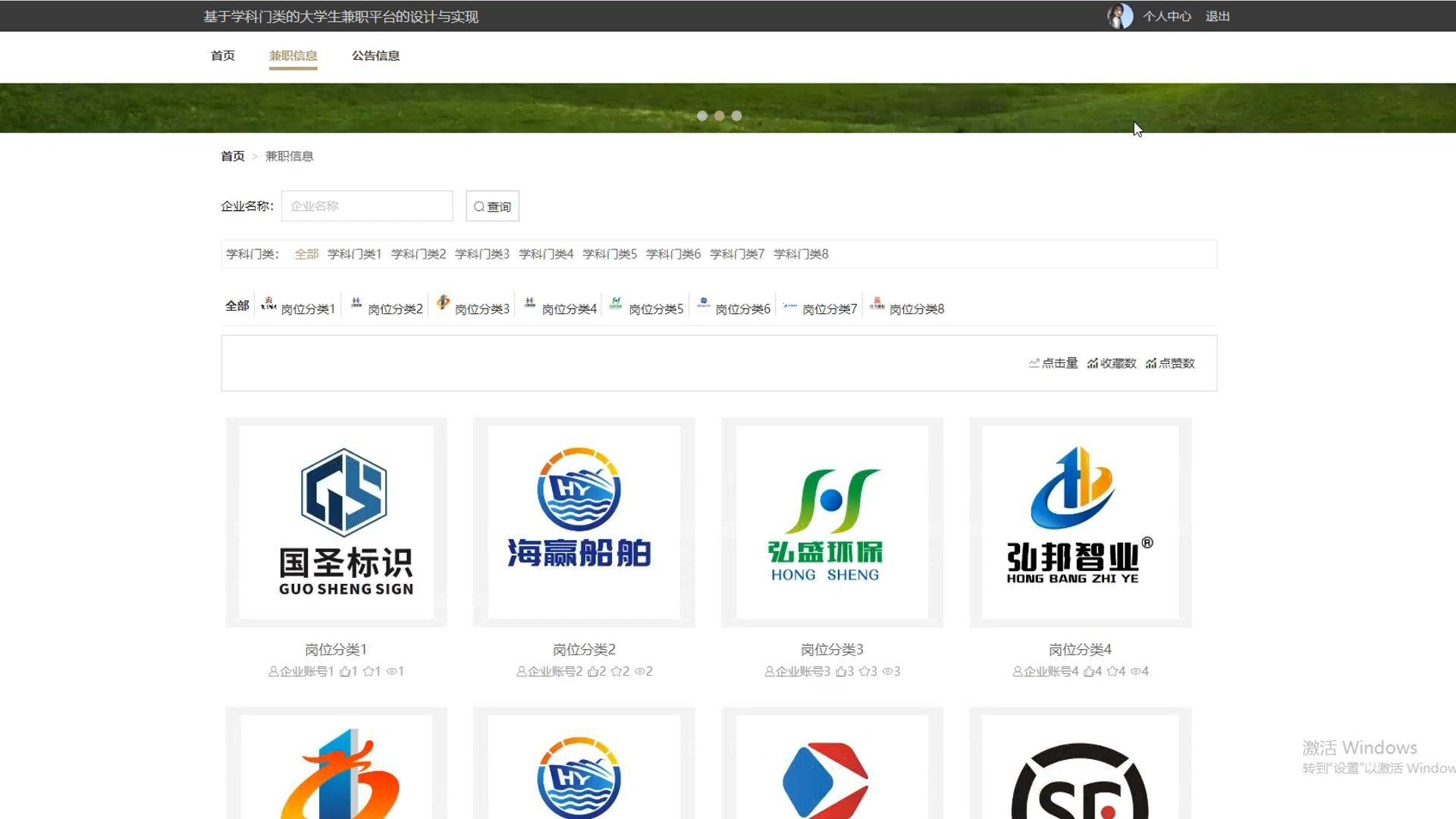Sort listings by 收藏数
The height and width of the screenshot is (819, 1456).
coord(1112,363)
